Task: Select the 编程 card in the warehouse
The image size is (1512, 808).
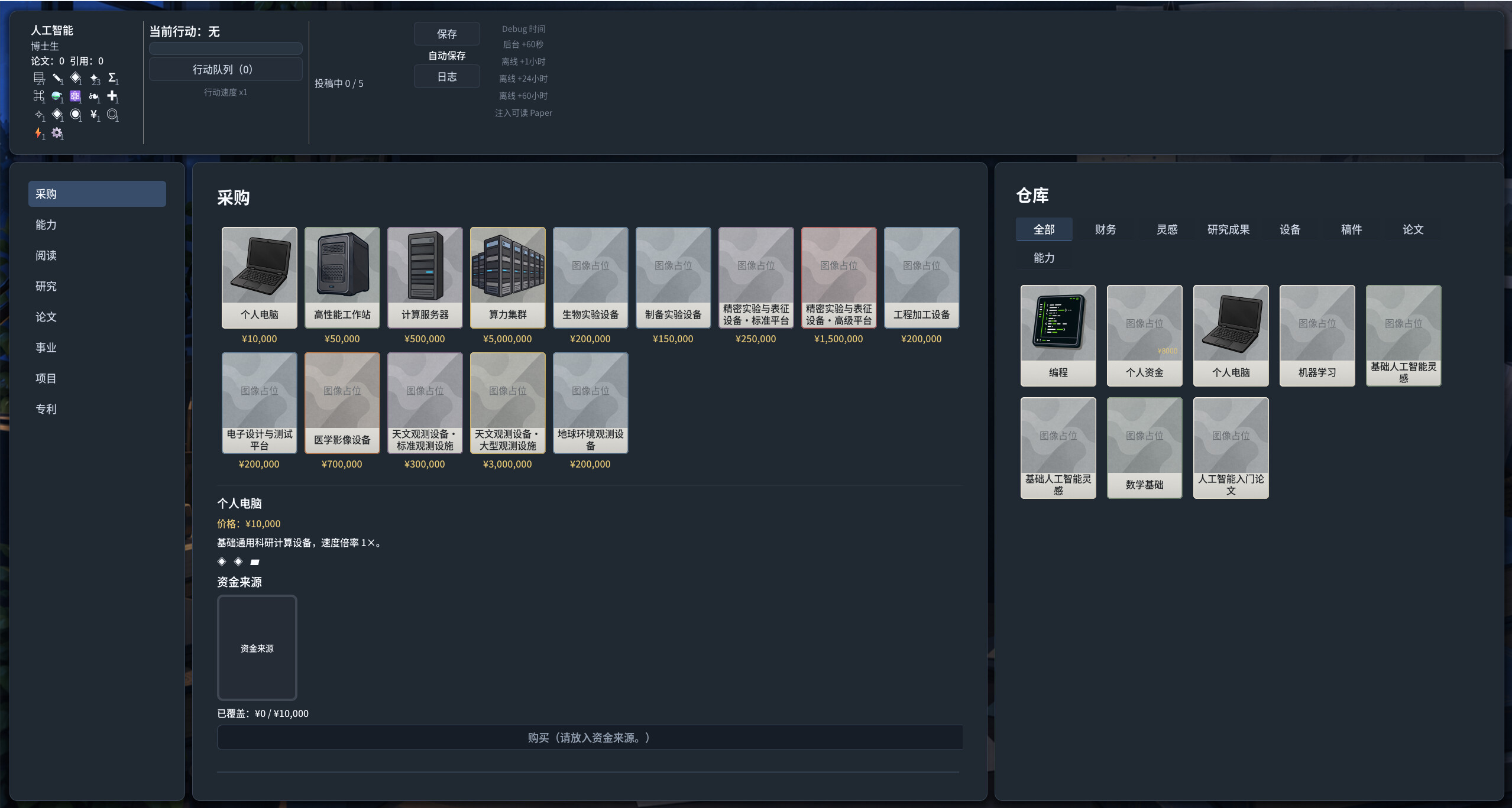Action: (x=1058, y=336)
